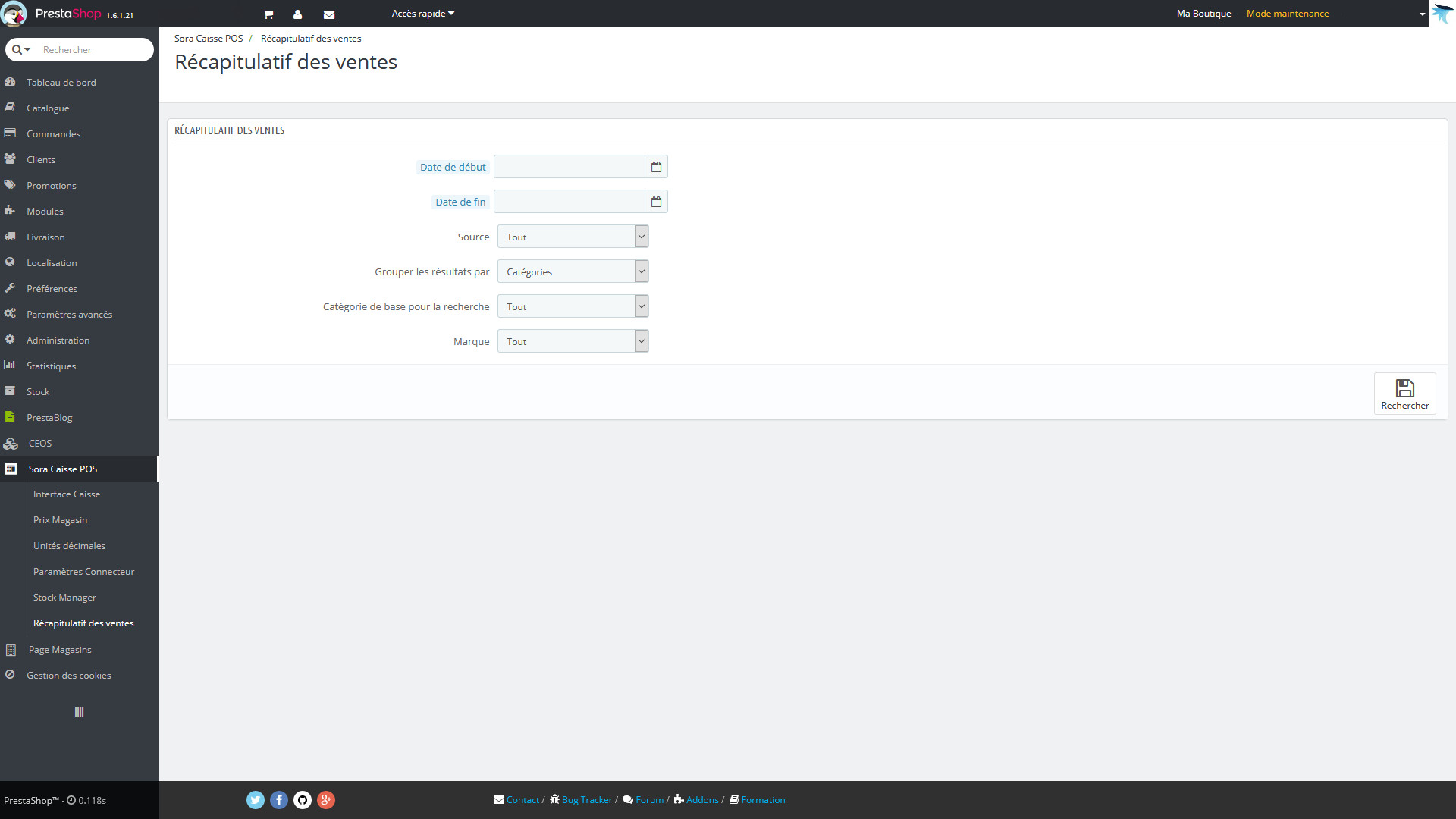
Task: Click the Date de début input field
Action: pos(569,167)
